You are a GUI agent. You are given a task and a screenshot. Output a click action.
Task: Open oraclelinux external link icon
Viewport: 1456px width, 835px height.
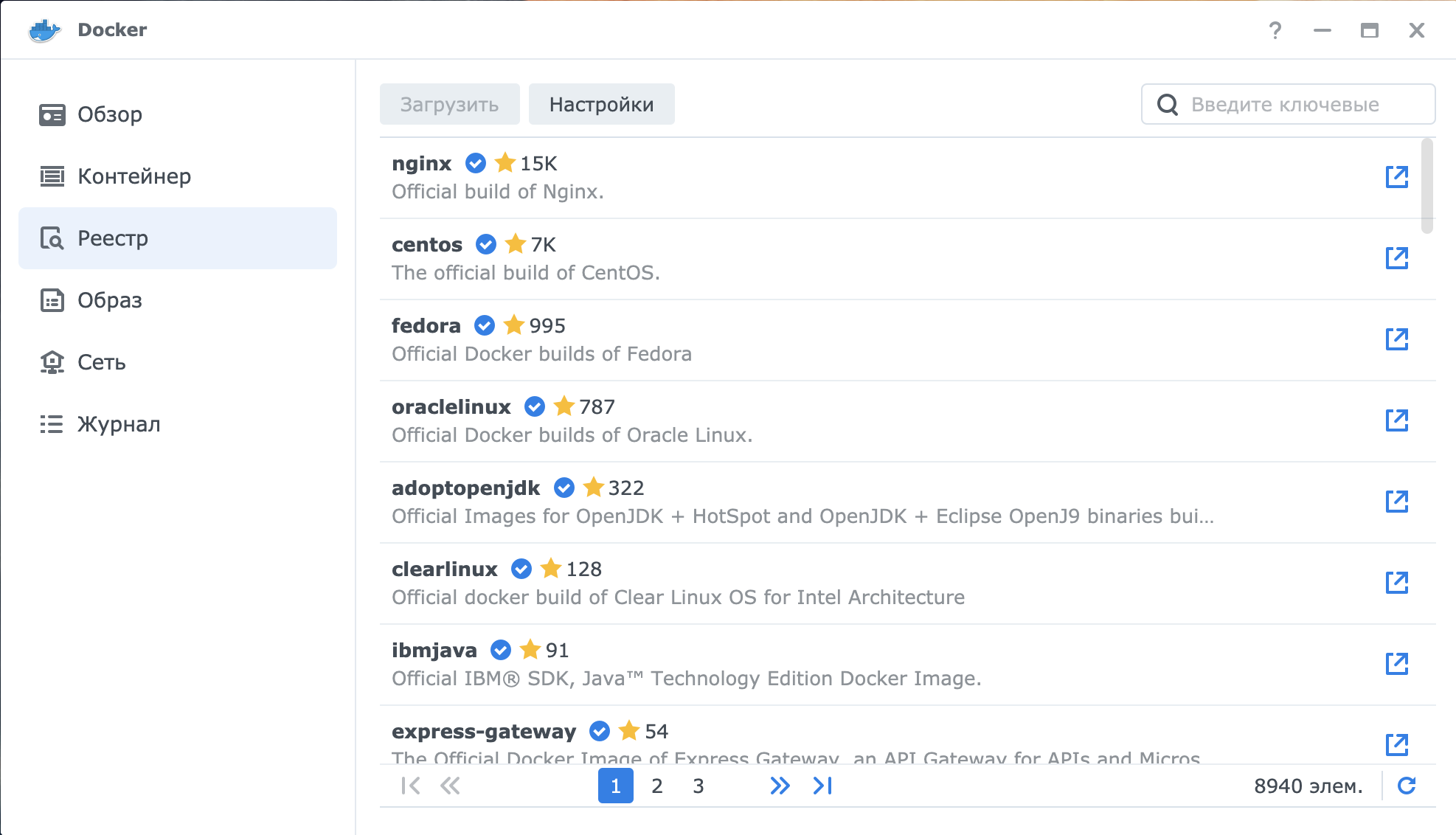click(1396, 420)
